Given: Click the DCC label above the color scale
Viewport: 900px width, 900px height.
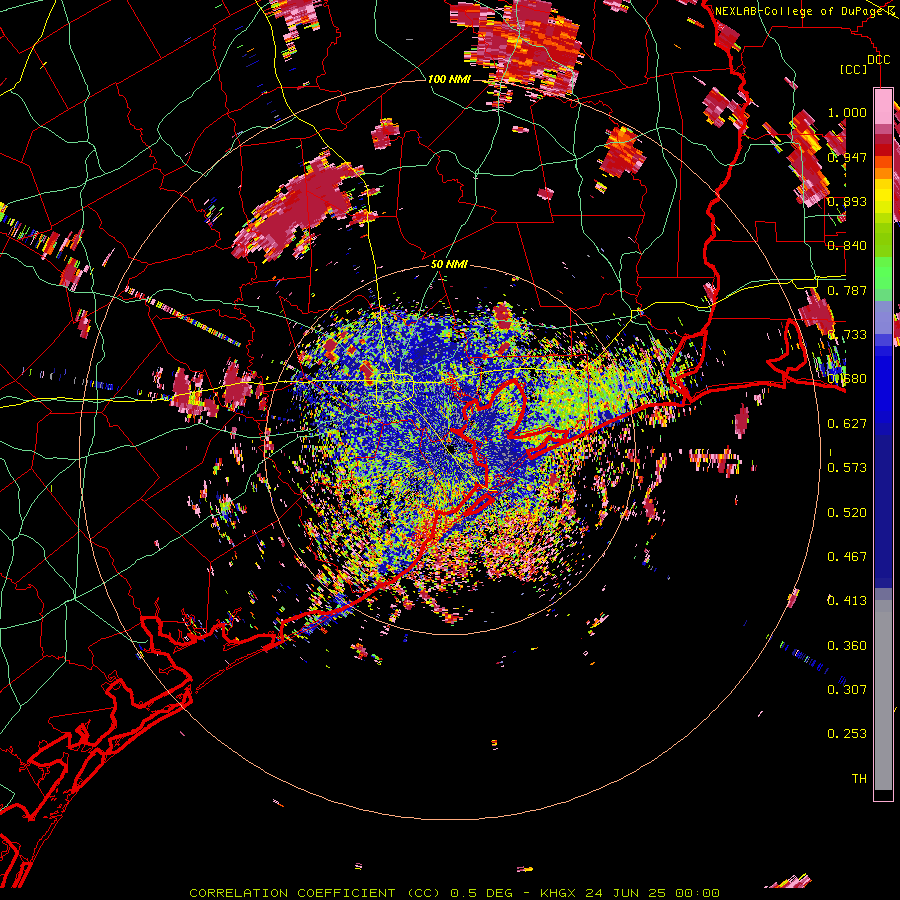Looking at the screenshot, I should click(x=878, y=59).
